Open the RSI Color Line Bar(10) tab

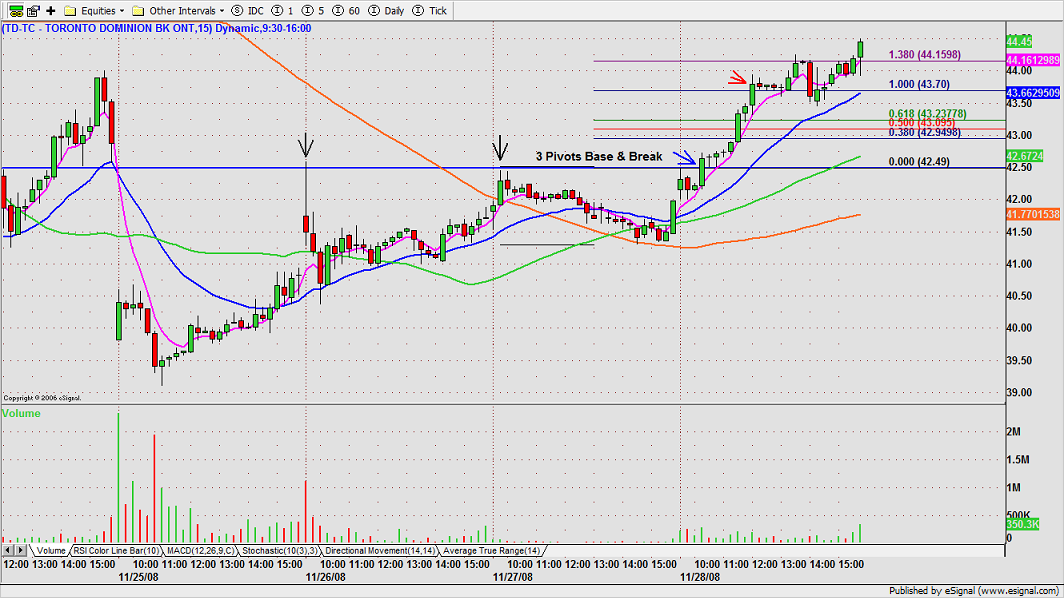(116, 550)
